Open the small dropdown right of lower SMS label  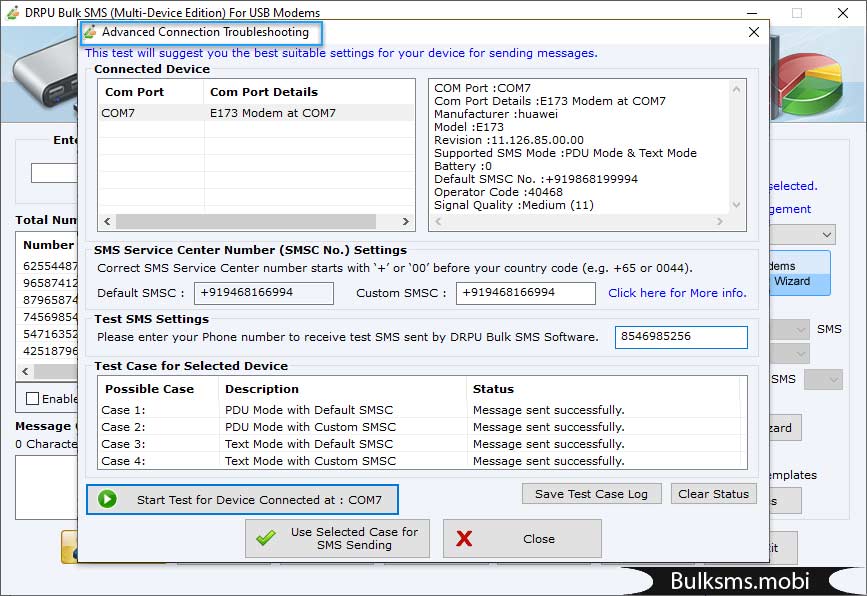pyautogui.click(x=824, y=379)
